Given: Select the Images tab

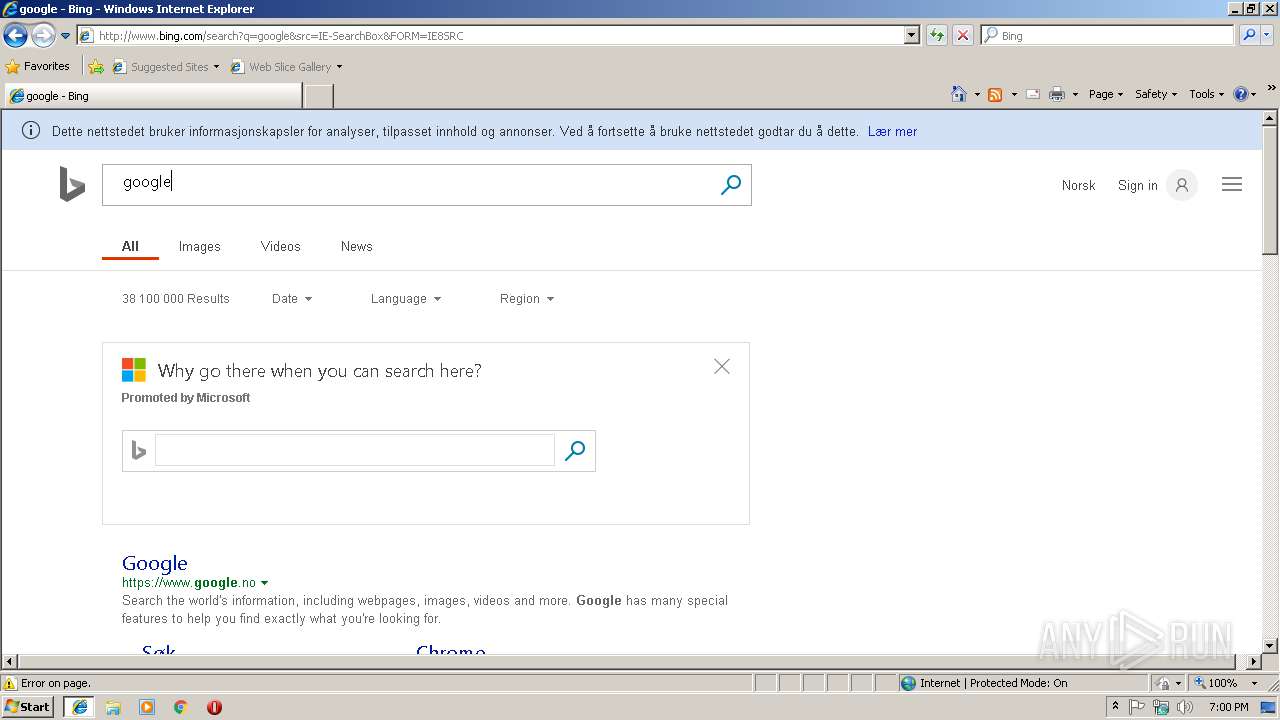Looking at the screenshot, I should 199,246.
